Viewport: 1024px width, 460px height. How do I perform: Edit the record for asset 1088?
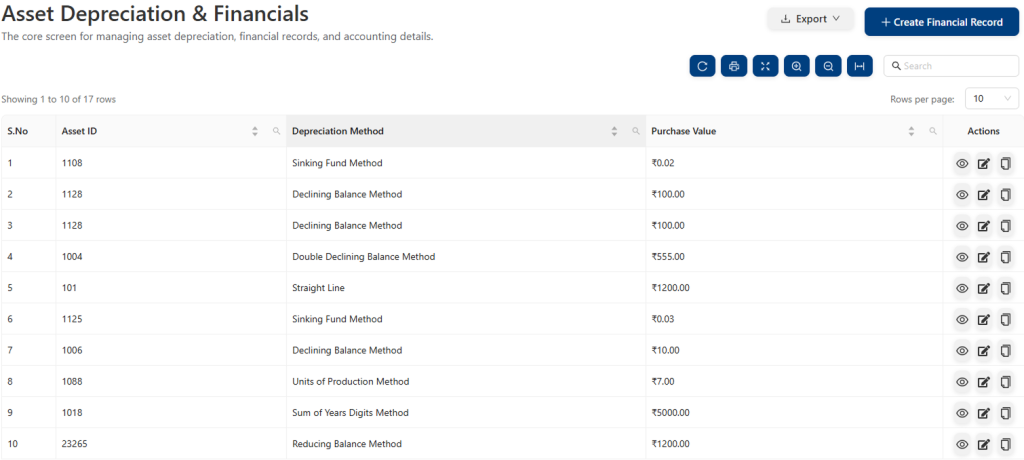point(984,382)
